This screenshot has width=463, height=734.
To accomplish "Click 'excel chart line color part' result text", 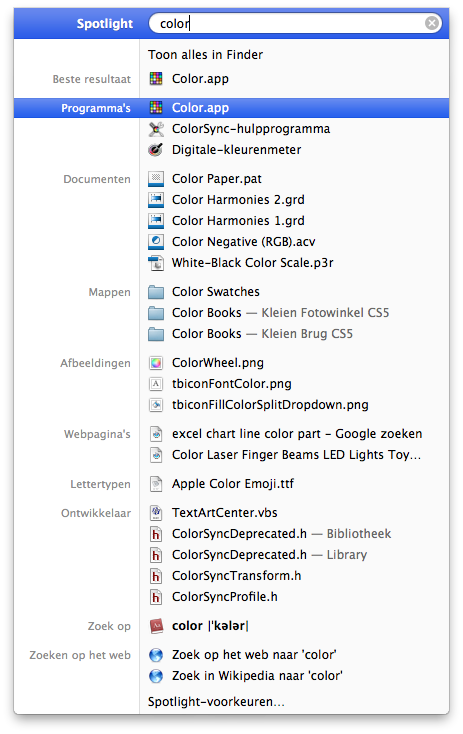I will point(246,434).
